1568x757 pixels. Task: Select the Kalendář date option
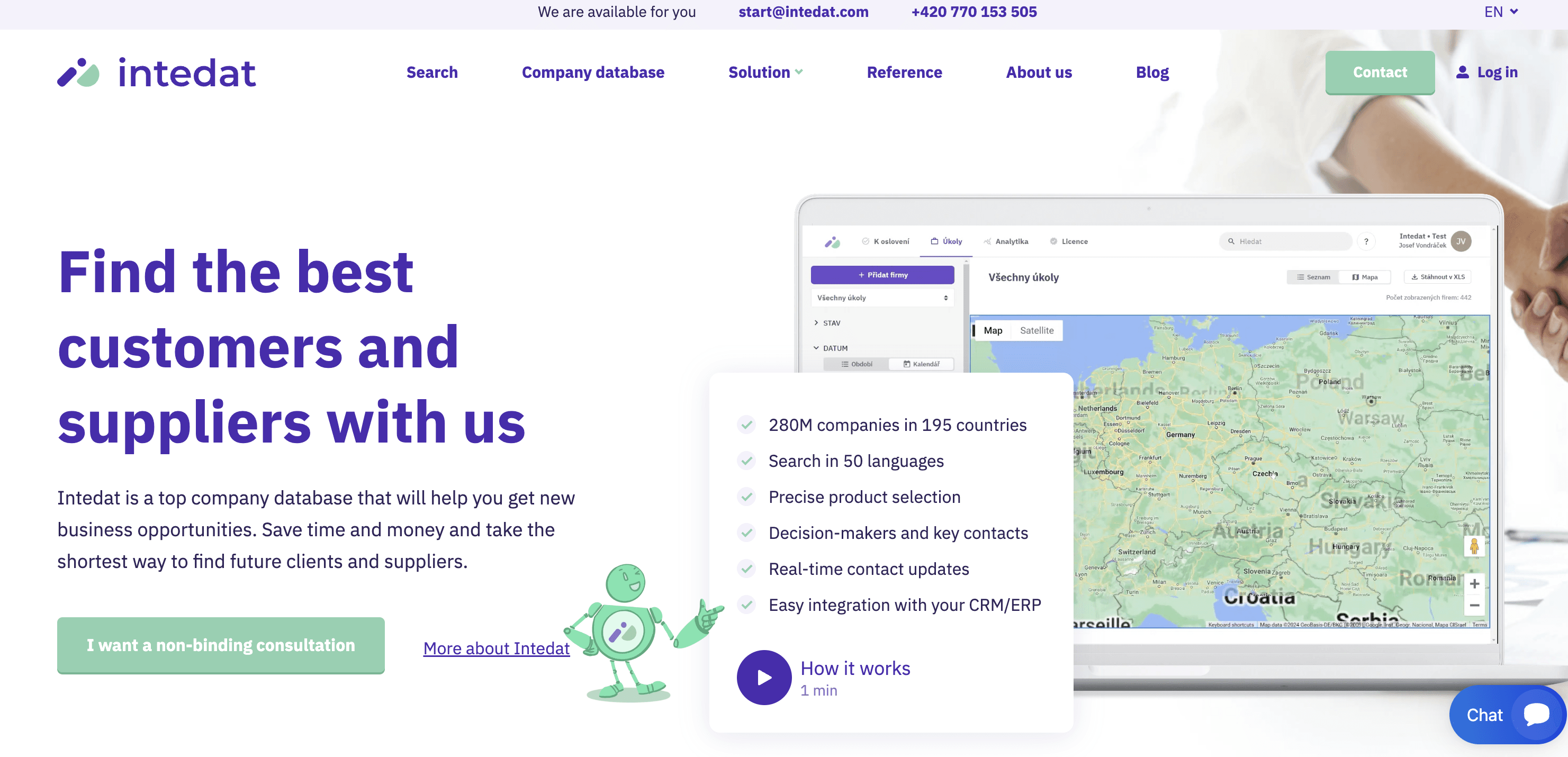[921, 364]
